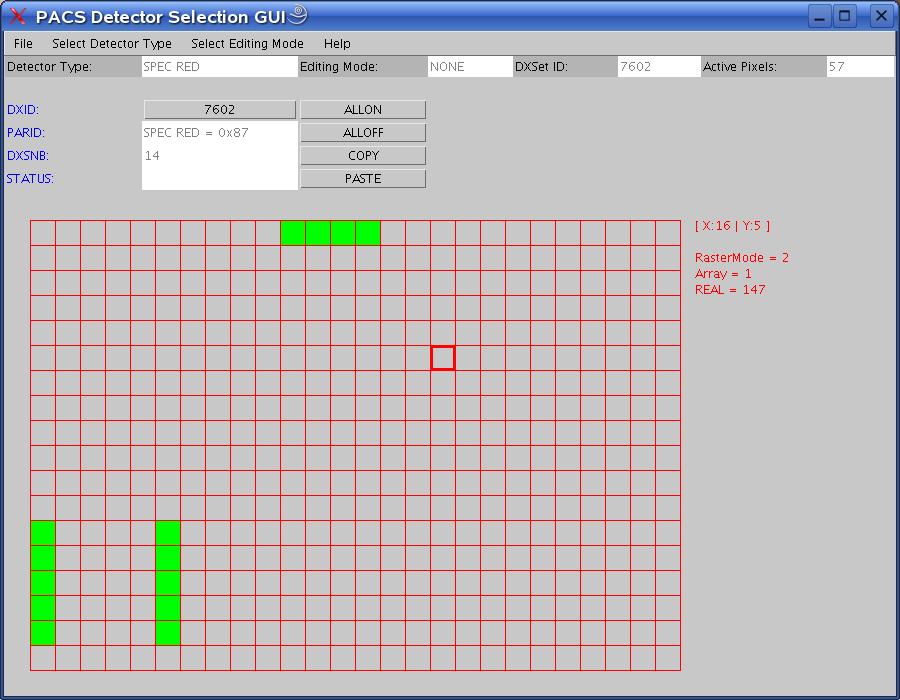Click the DXSet ID field showing 7602
The image size is (900, 700).
click(x=659, y=67)
